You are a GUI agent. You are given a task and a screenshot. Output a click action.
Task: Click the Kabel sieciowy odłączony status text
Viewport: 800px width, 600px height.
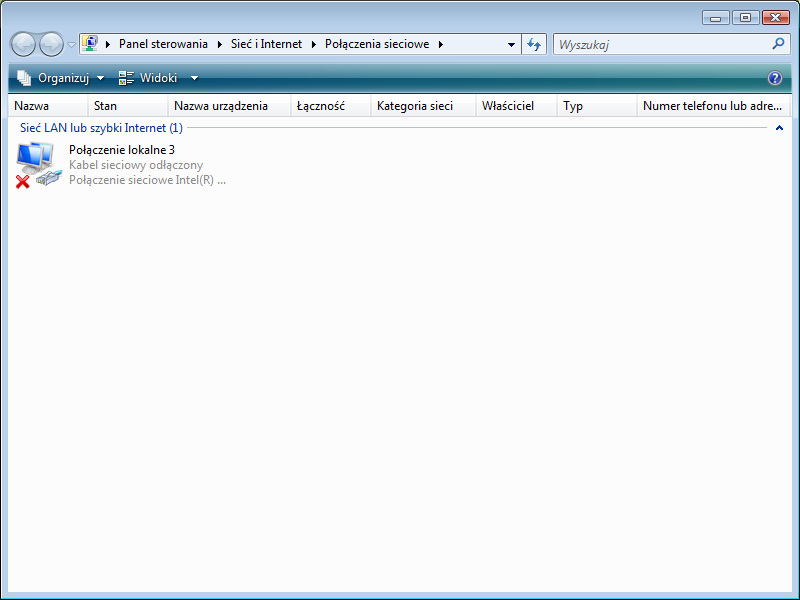tap(136, 165)
